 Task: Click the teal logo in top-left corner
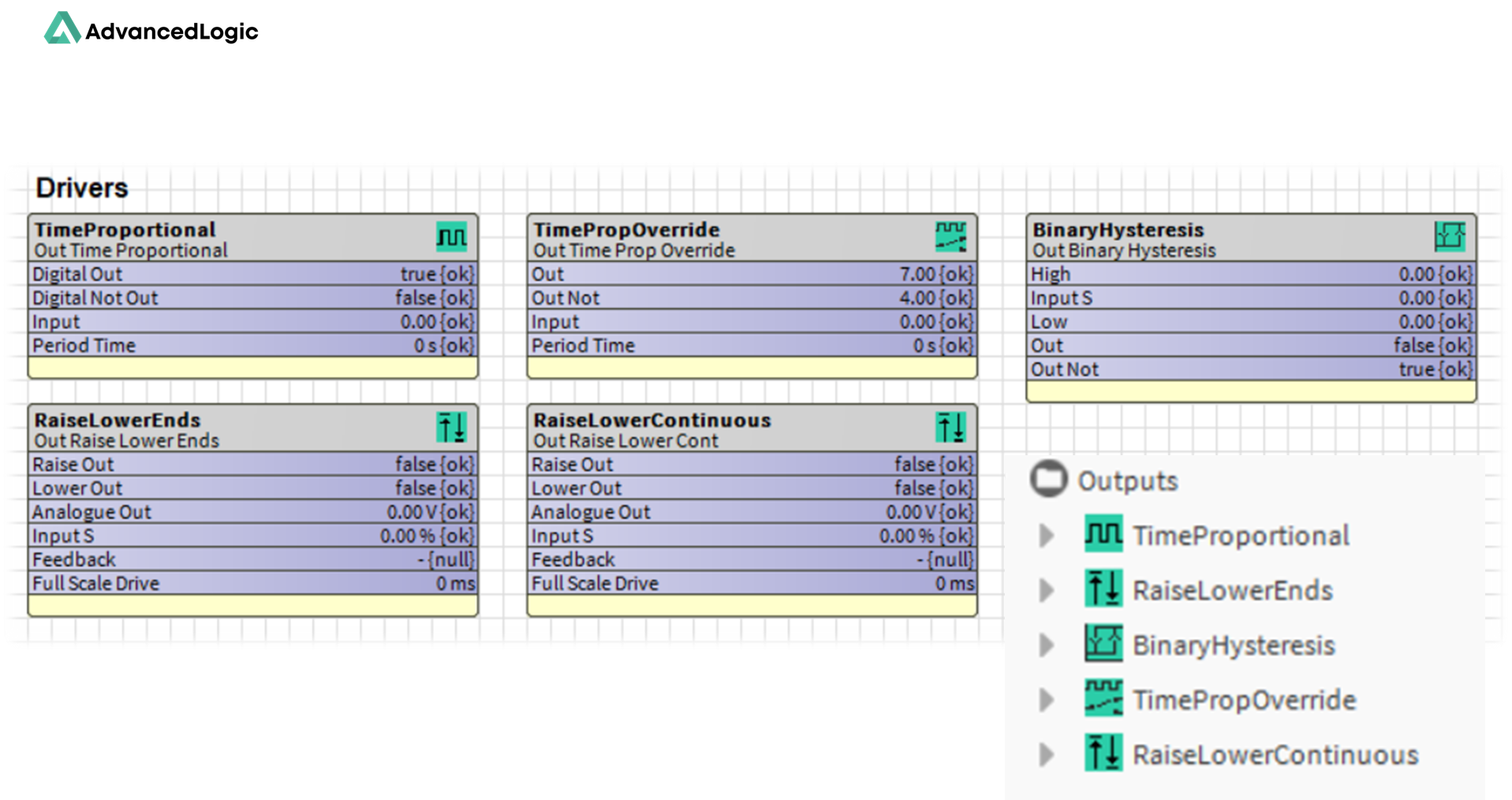(x=62, y=28)
